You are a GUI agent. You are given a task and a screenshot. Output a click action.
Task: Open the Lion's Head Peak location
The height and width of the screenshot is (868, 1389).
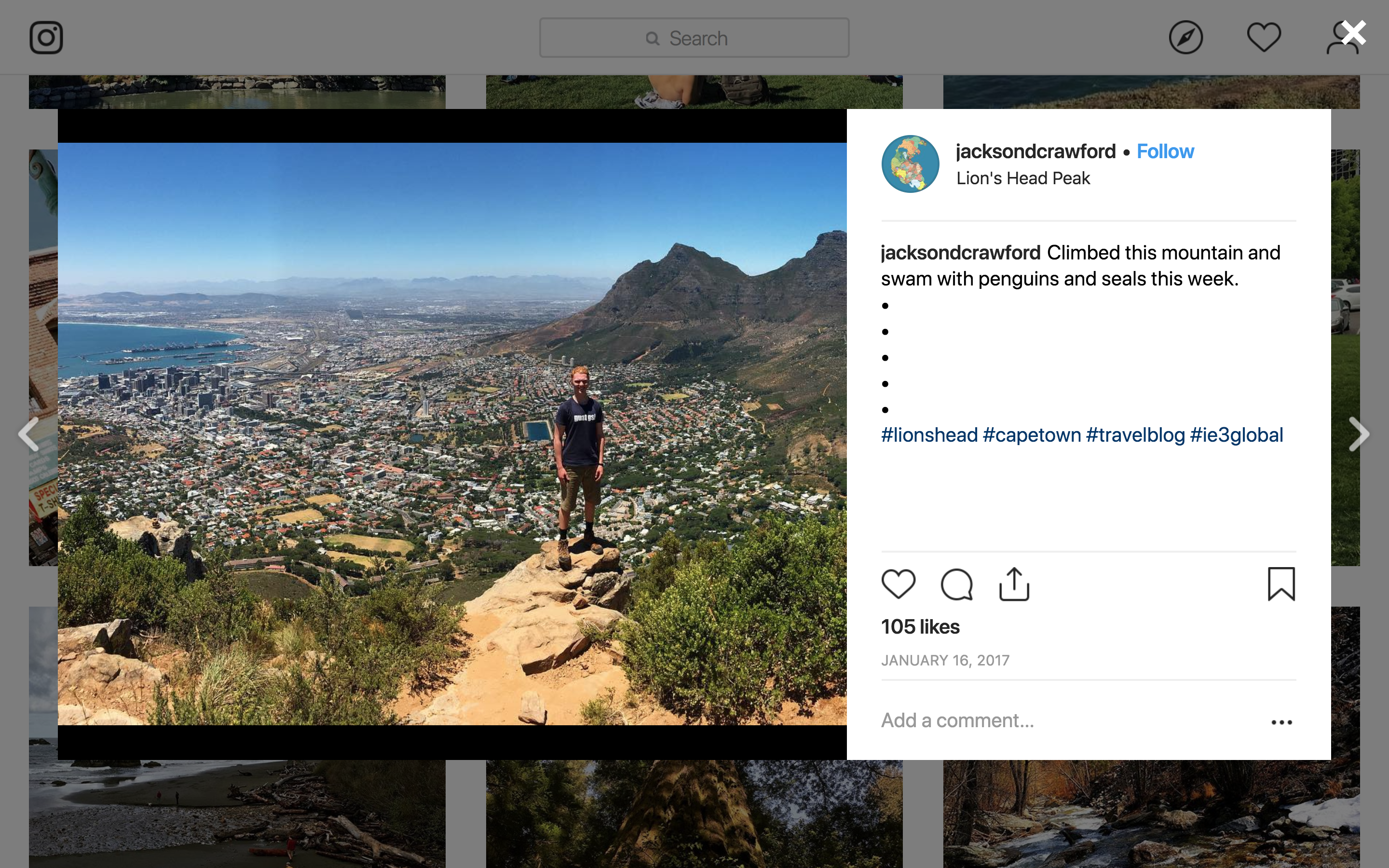click(x=1023, y=178)
